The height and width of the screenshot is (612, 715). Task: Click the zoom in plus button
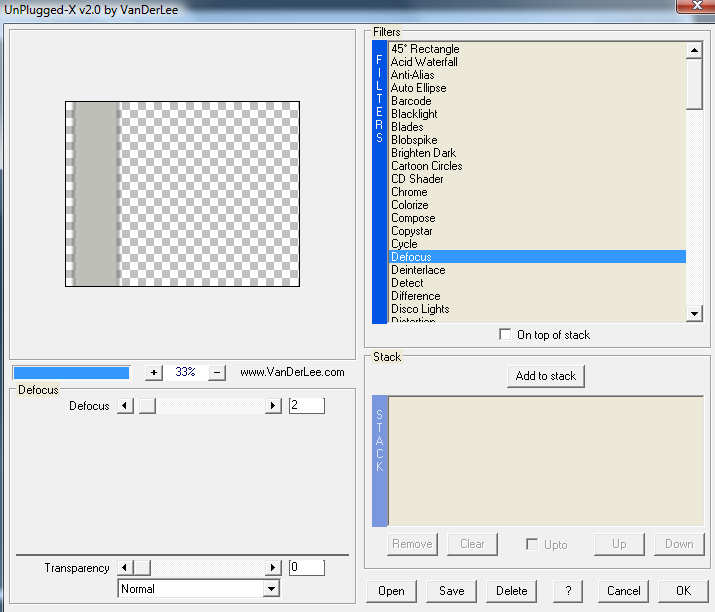tap(153, 372)
